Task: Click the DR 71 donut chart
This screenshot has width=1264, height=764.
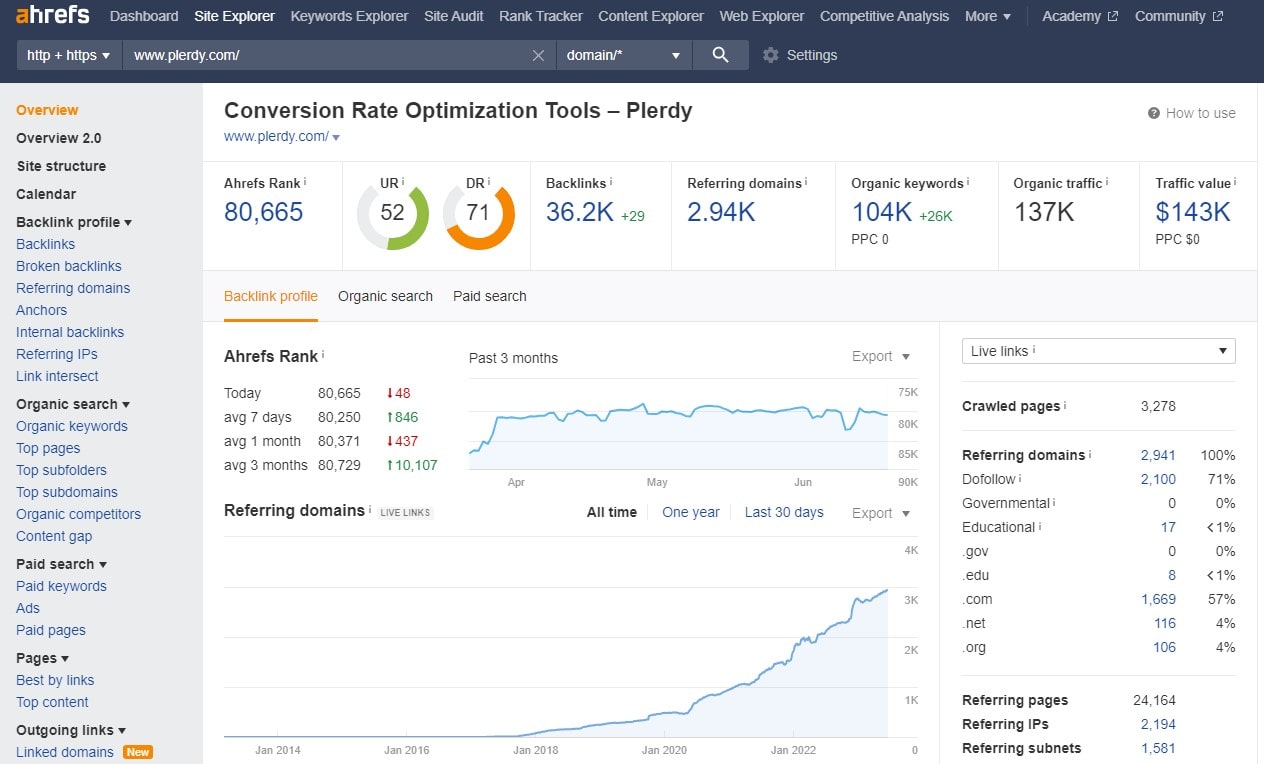Action: [x=479, y=213]
